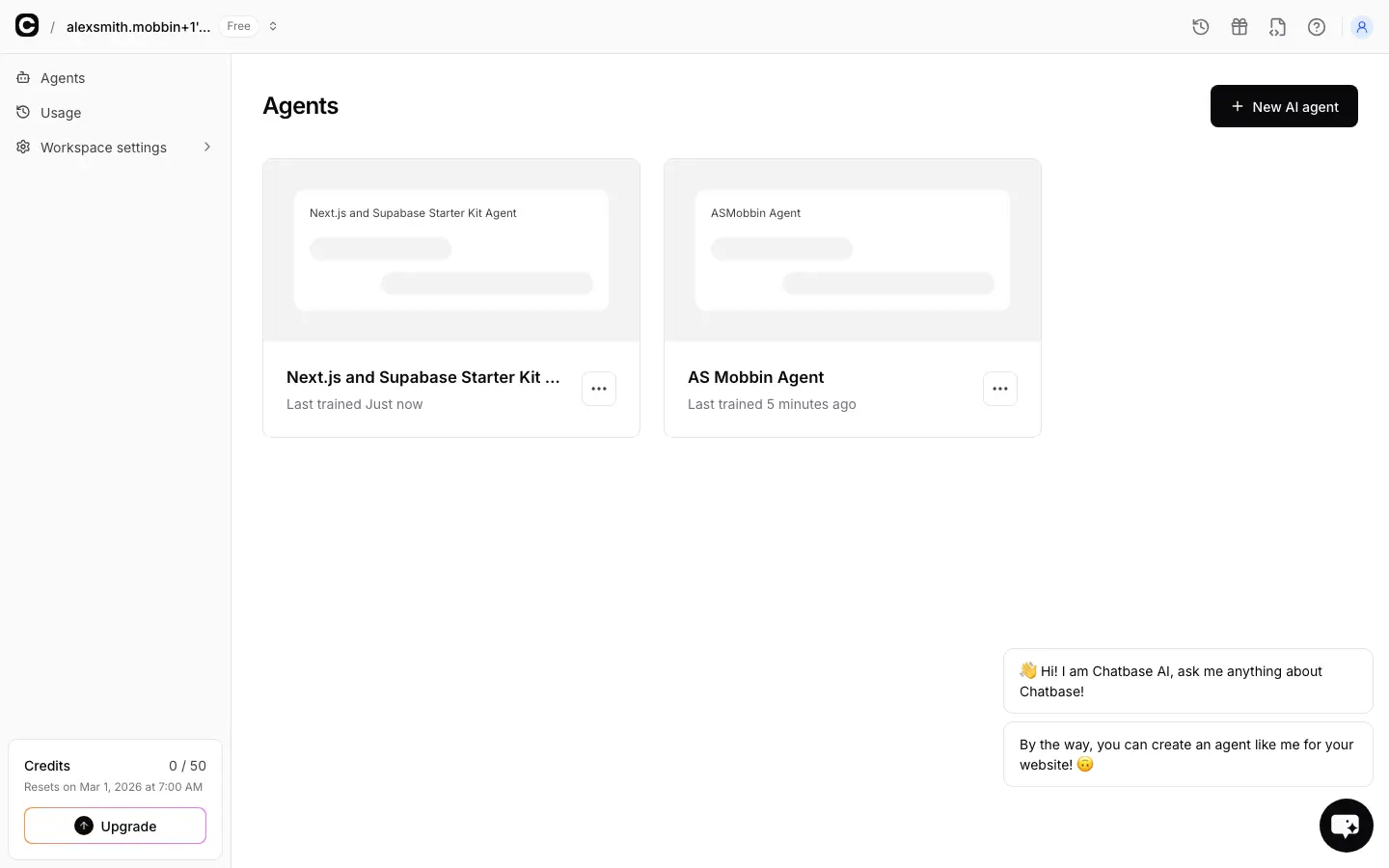The width and height of the screenshot is (1389, 868).
Task: Open the chat bubble widget
Action: (1347, 826)
